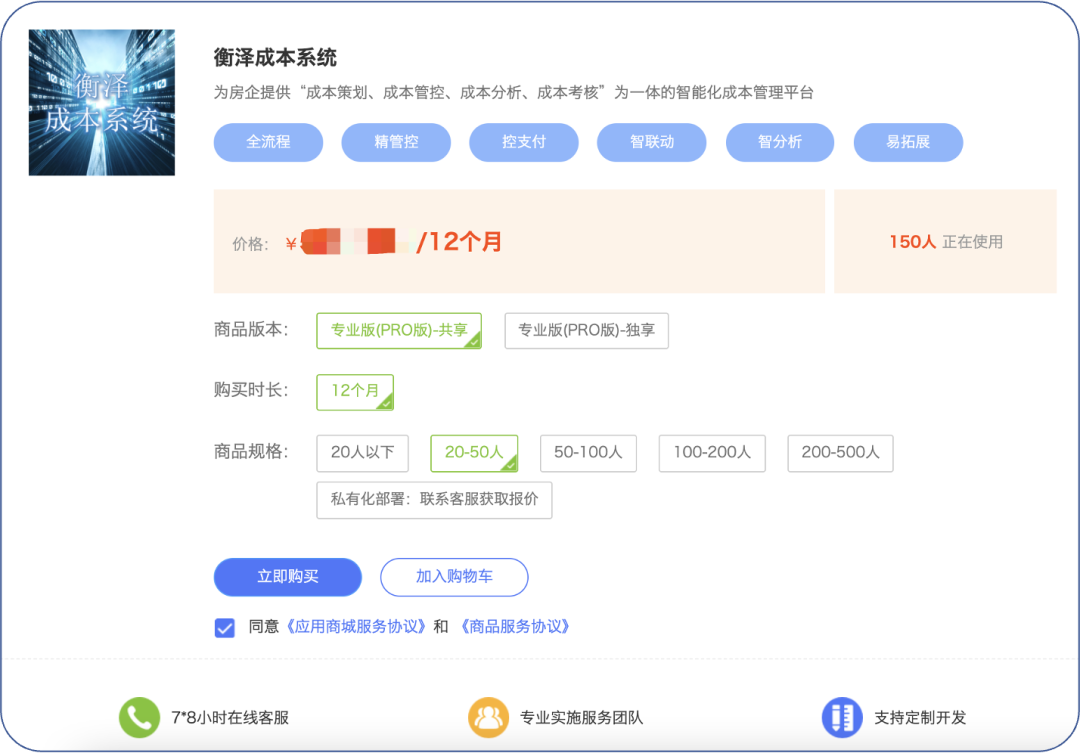Select the 100-200人 size option
The height and width of the screenshot is (753, 1080).
(711, 453)
